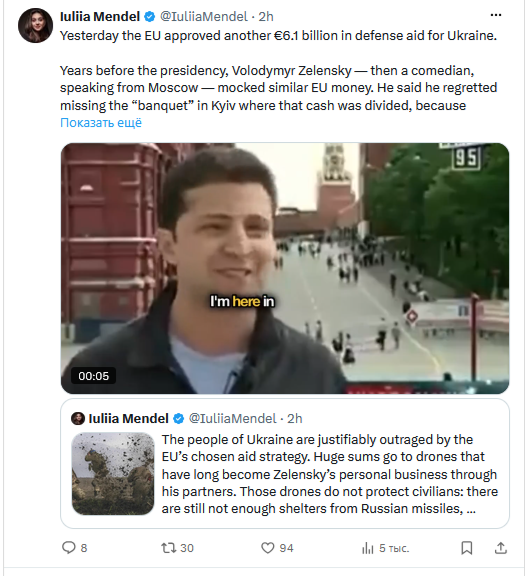Click the verified badge in quoted post

point(178,418)
